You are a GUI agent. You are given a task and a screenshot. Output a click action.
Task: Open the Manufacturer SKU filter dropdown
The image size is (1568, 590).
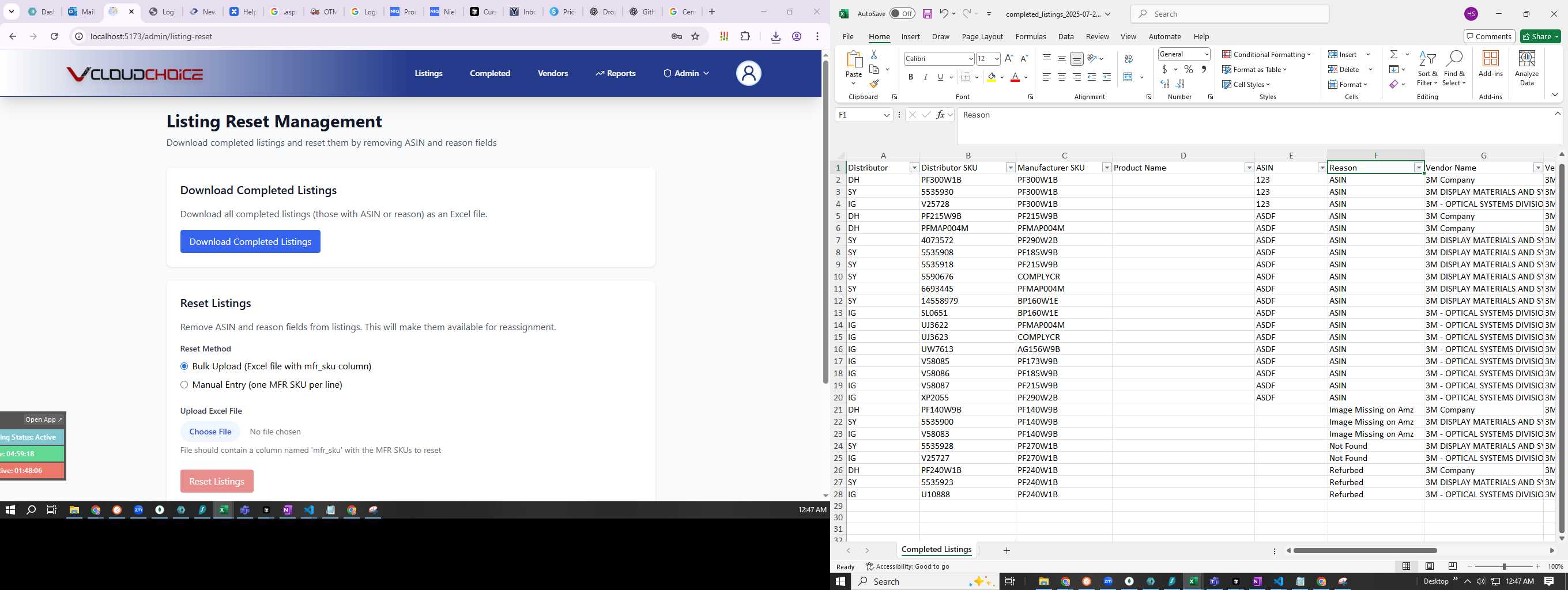click(x=1107, y=168)
